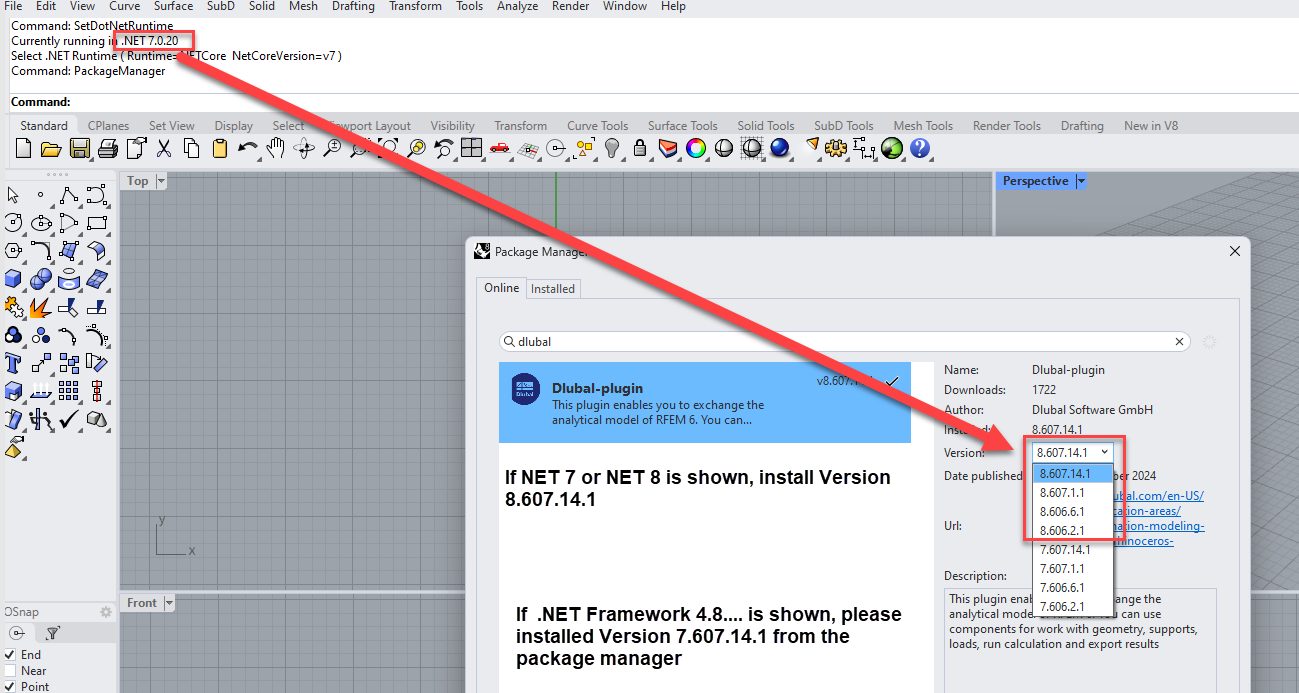This screenshot has height=693, width=1299.
Task: Click the blue Render sphere icon
Action: coord(780,149)
